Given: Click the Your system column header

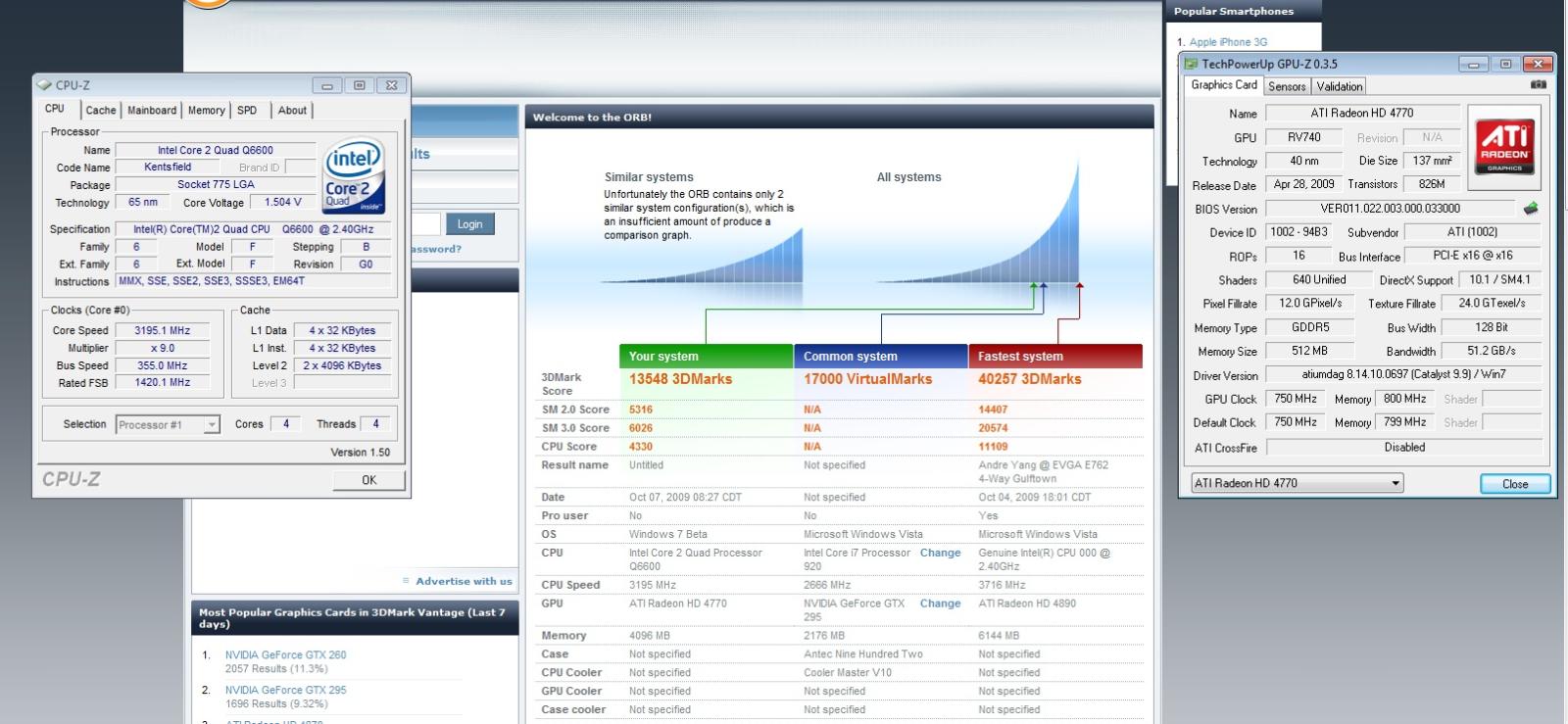Looking at the screenshot, I should click(706, 356).
